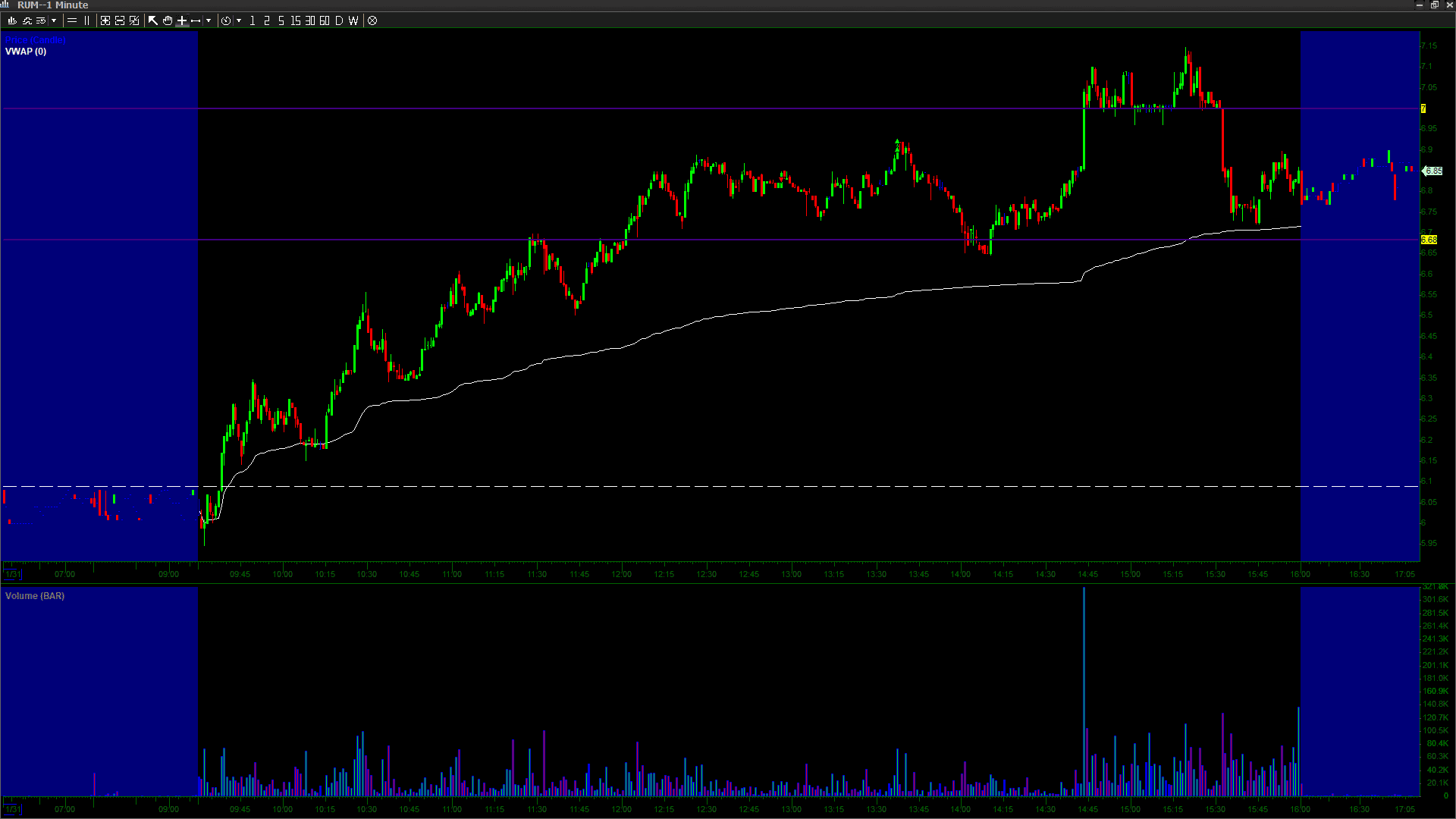Click the Volume (BAR) panel label

coord(35,596)
